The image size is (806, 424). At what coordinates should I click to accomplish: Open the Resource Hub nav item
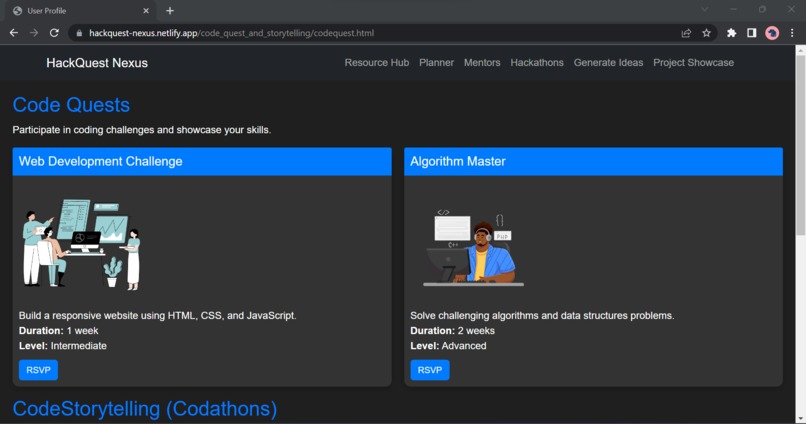(x=377, y=63)
